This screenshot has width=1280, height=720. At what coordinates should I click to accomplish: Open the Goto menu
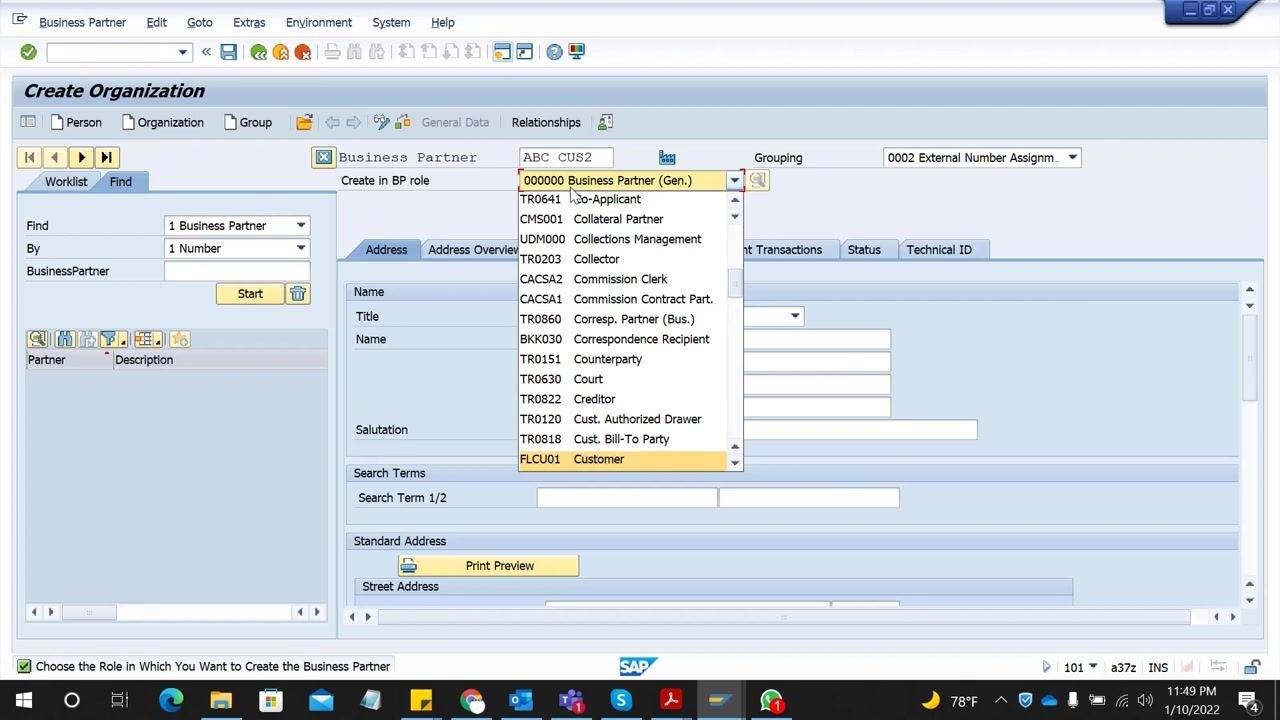coord(200,22)
